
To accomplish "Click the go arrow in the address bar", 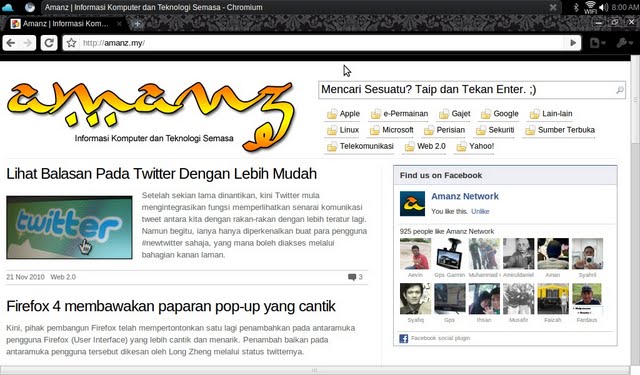I will [x=573, y=43].
